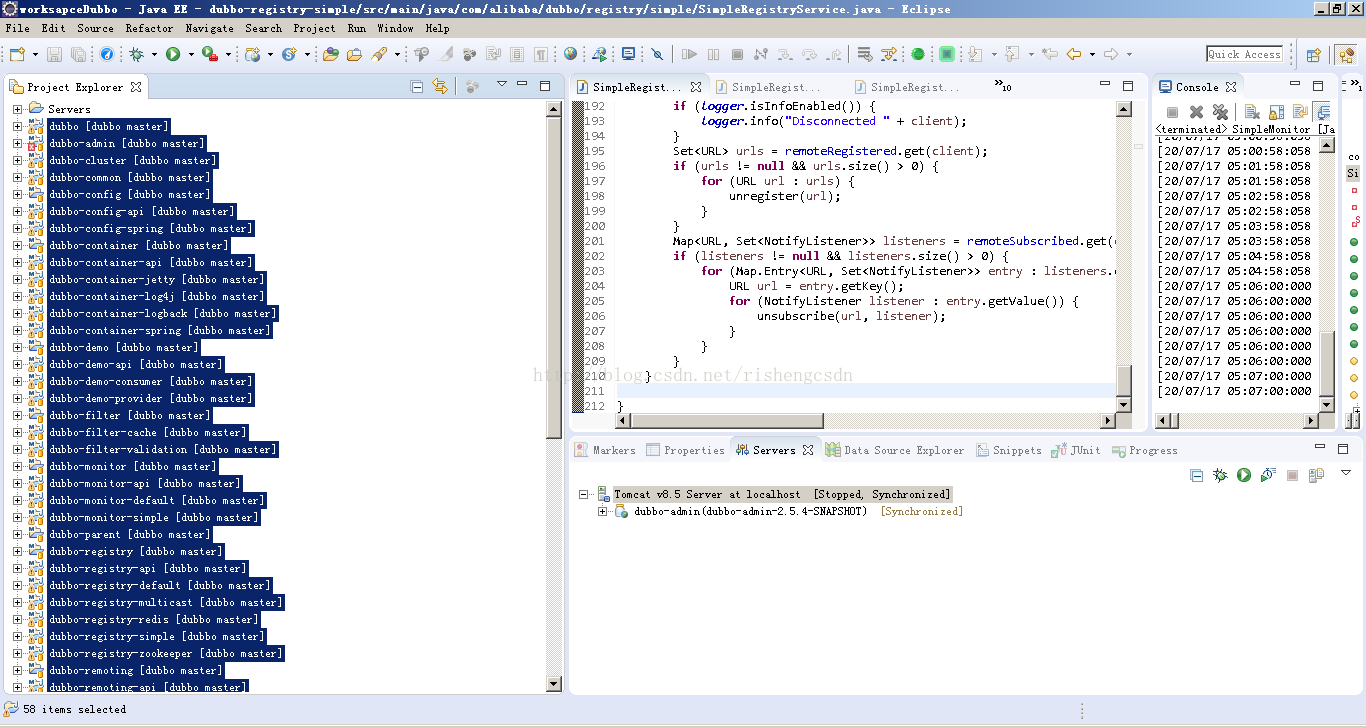Open dropdown arrow next to New icon
Image resolution: width=1366 pixels, height=728 pixels.
tap(35, 54)
